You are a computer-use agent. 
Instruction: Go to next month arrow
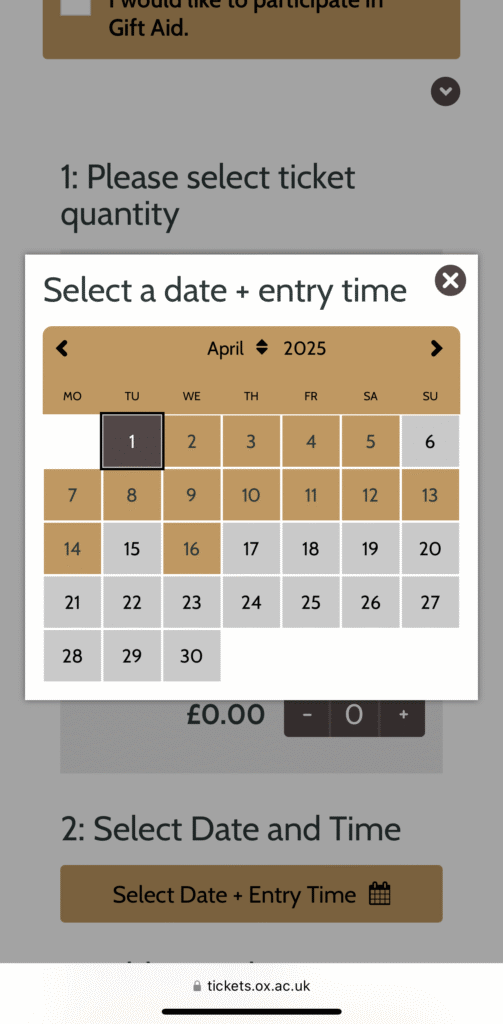point(436,348)
